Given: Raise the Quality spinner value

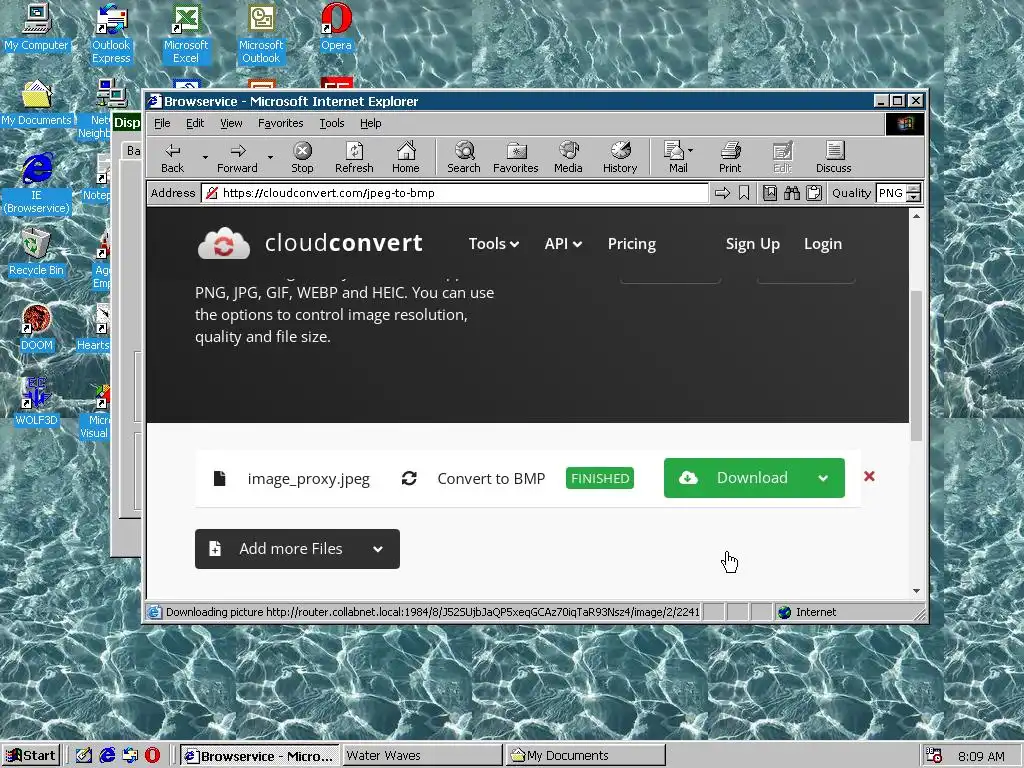Looking at the screenshot, I should tap(914, 189).
